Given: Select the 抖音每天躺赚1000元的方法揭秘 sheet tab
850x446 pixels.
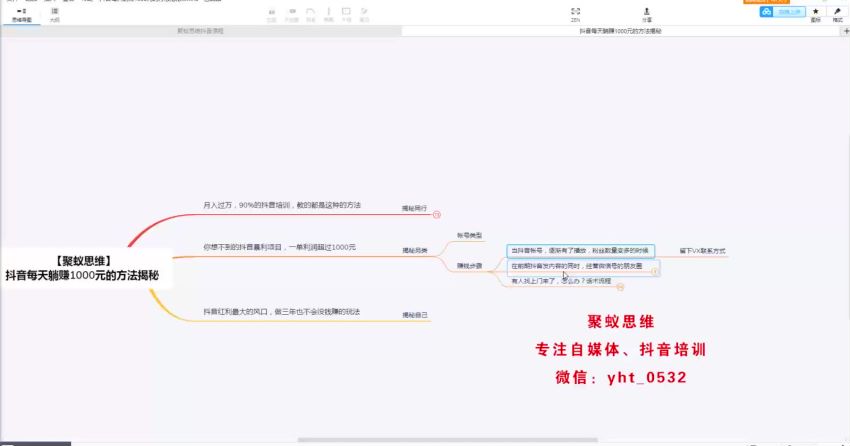Looking at the screenshot, I should click(621, 31).
